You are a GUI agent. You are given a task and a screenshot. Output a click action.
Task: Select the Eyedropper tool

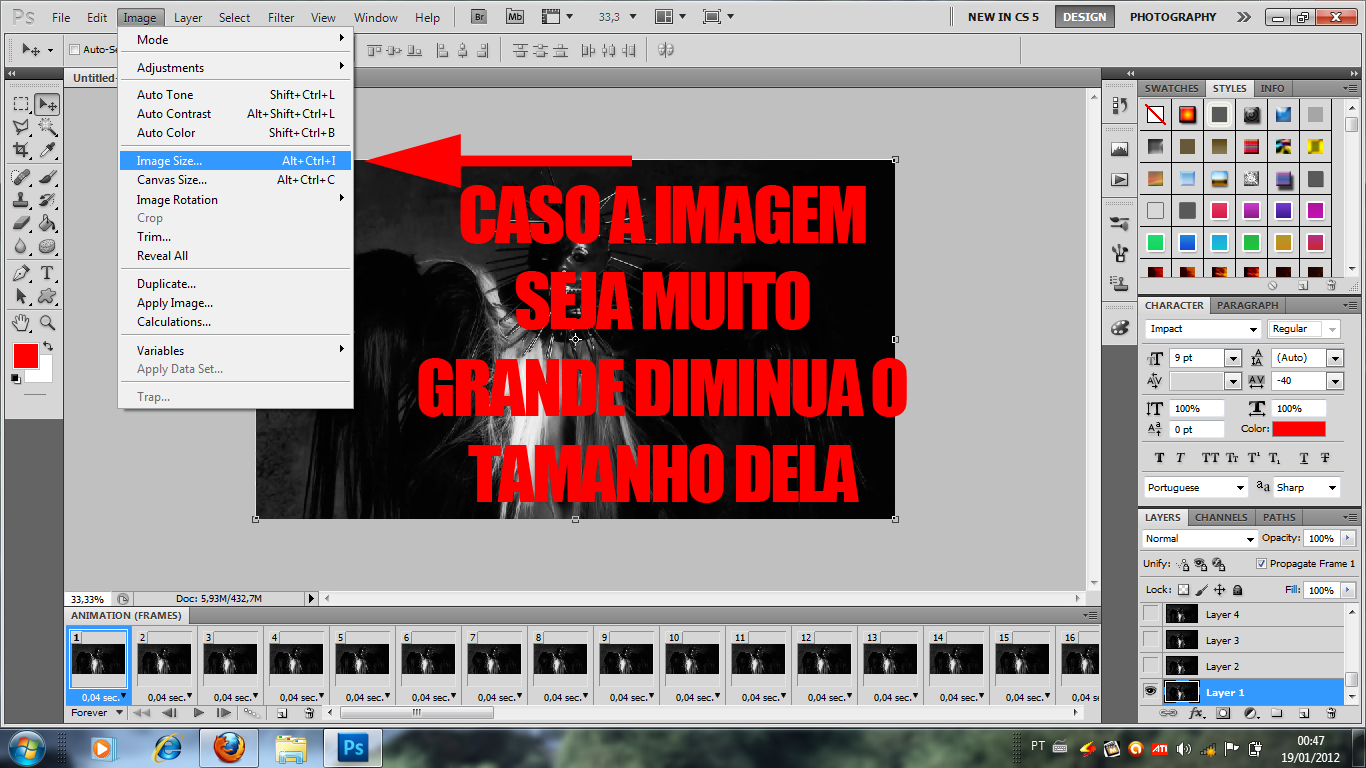click(x=47, y=150)
